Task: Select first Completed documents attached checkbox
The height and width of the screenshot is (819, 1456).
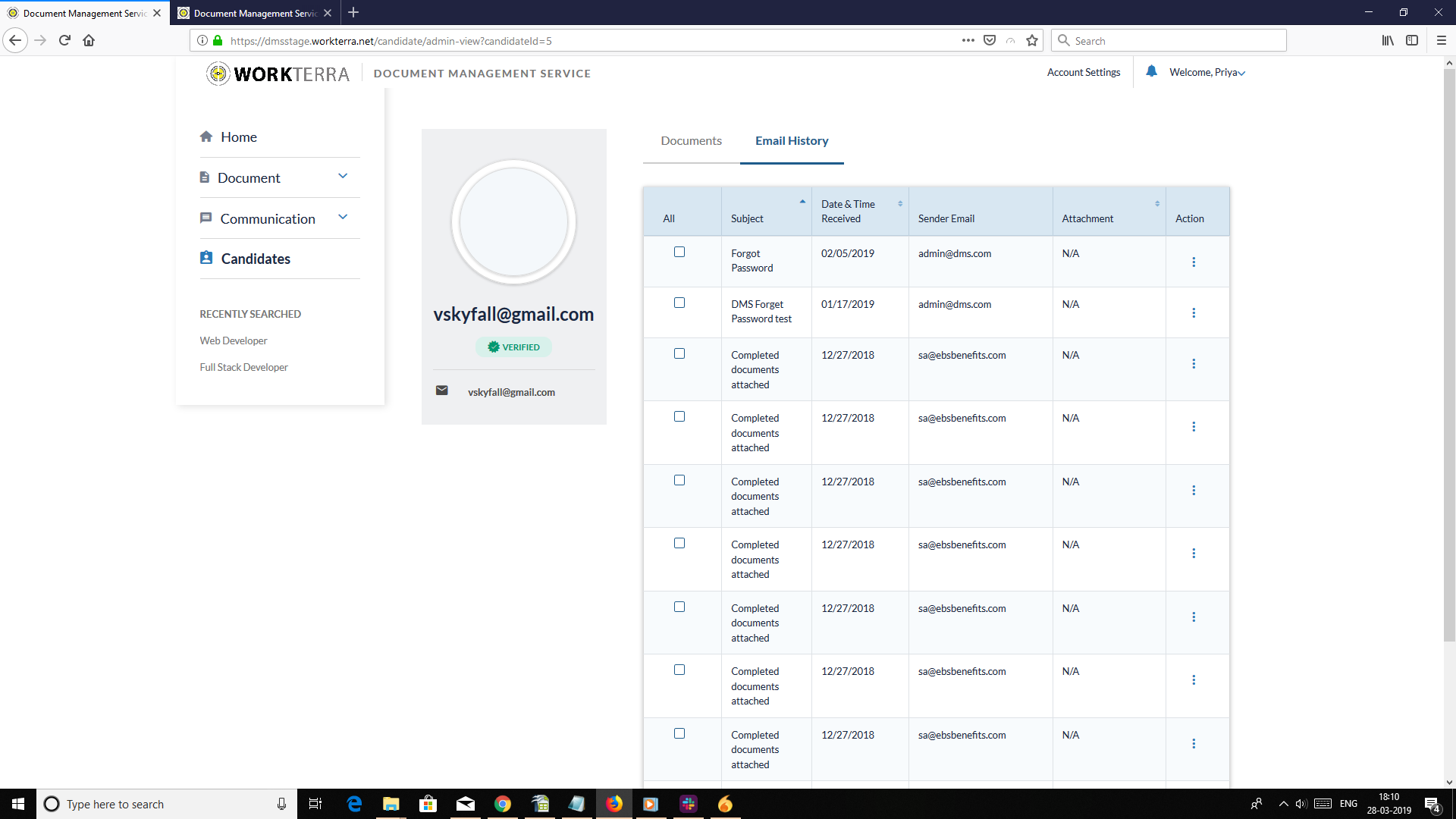Action: click(x=679, y=354)
